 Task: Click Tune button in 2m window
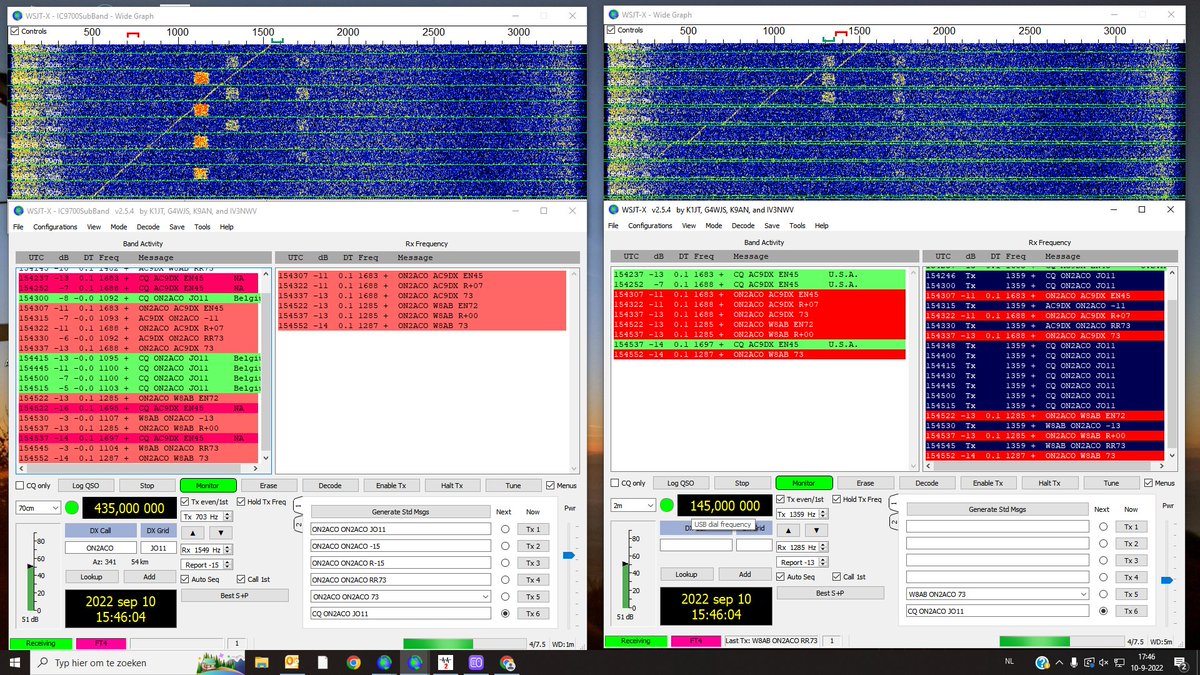pyautogui.click(x=1111, y=483)
